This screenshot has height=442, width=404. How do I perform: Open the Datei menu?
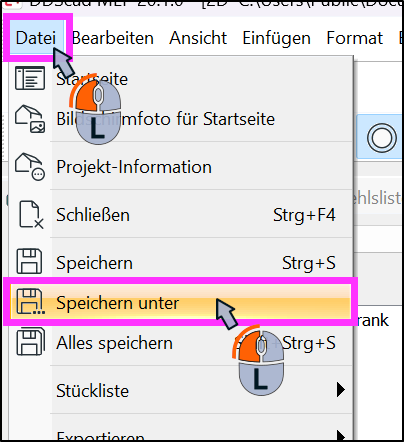[x=36, y=38]
